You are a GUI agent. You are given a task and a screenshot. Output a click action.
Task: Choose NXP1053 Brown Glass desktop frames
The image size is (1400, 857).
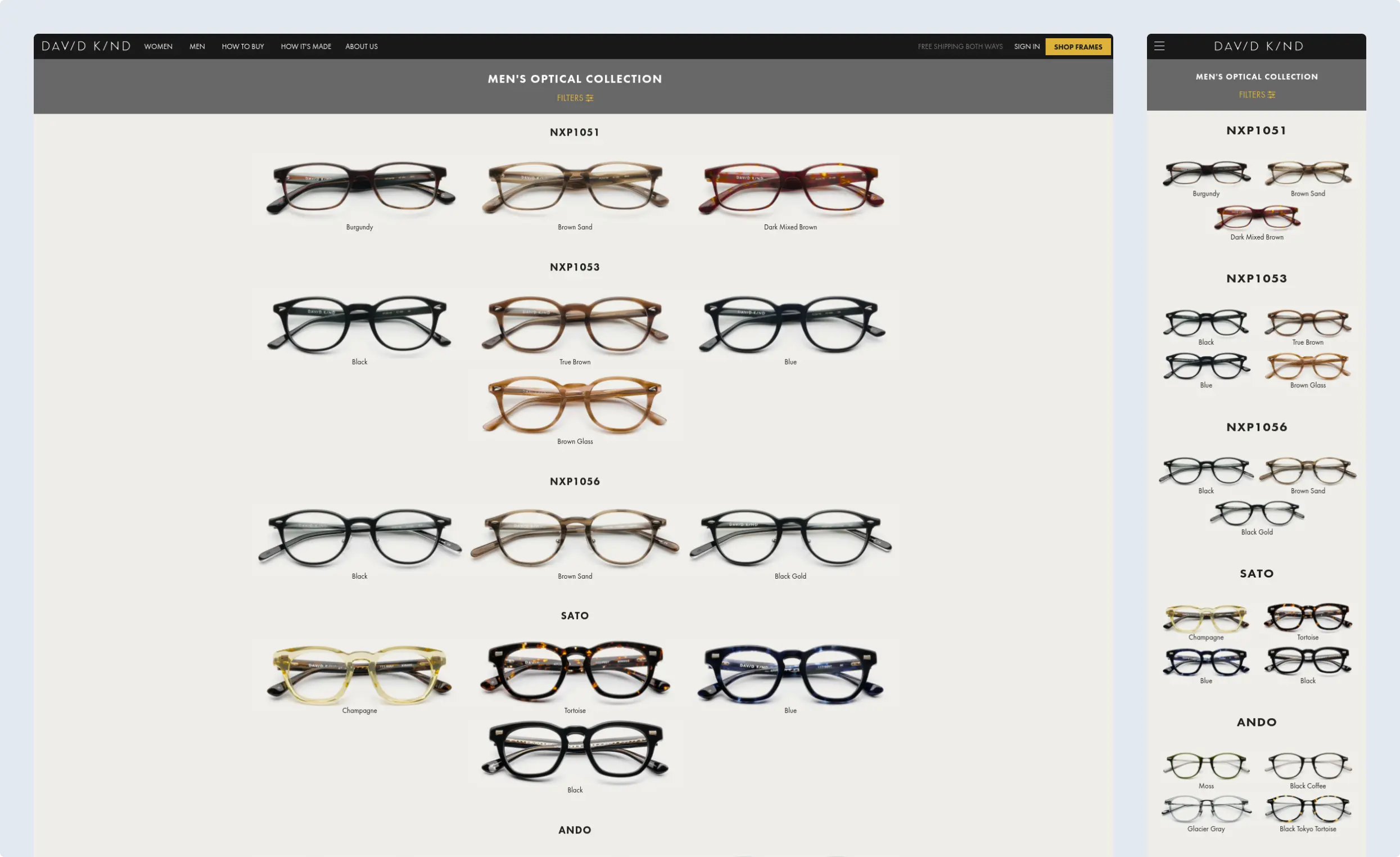point(575,405)
